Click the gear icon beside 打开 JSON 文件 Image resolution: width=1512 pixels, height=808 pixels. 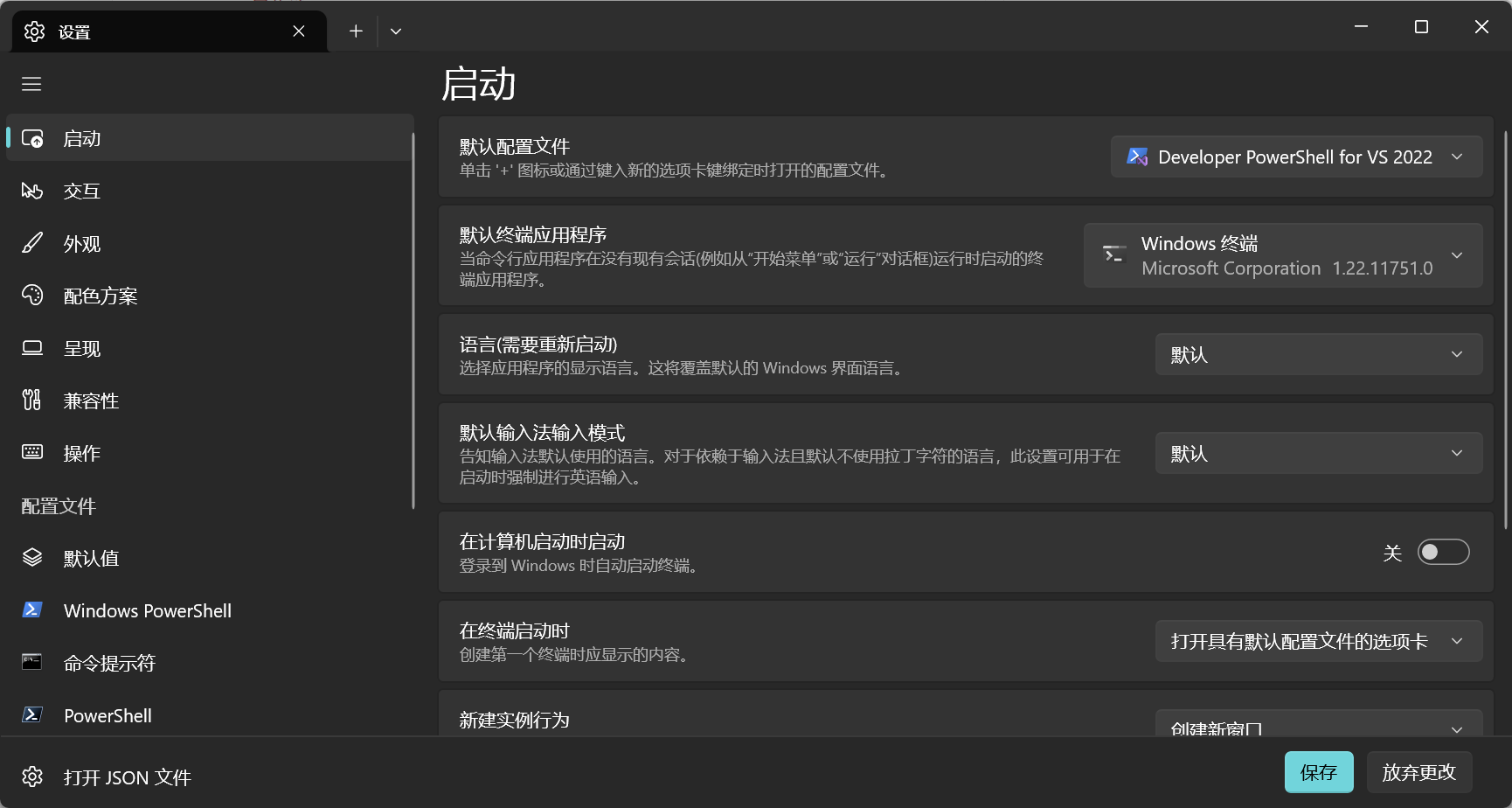click(x=32, y=777)
